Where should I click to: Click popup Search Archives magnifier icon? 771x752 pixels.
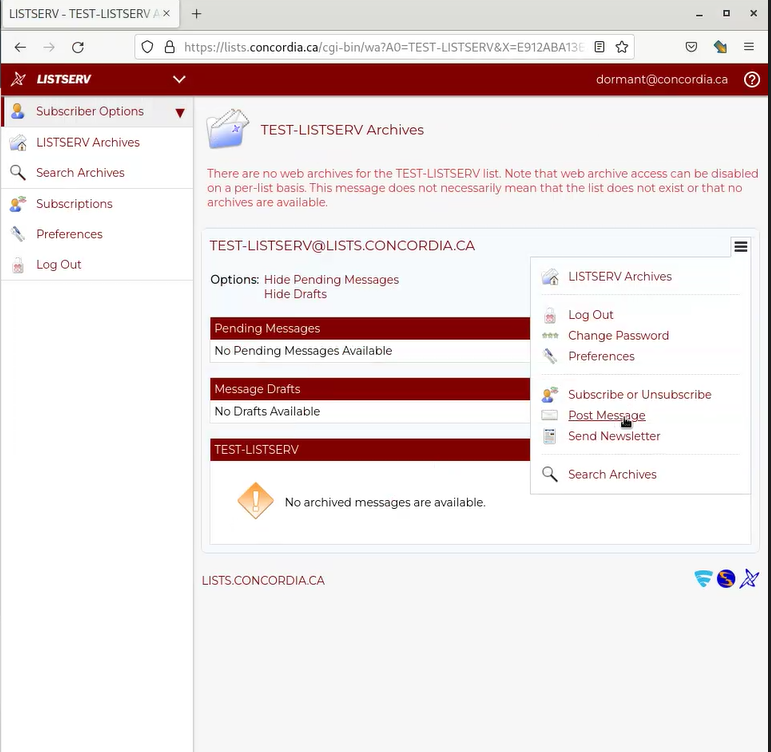[550, 474]
